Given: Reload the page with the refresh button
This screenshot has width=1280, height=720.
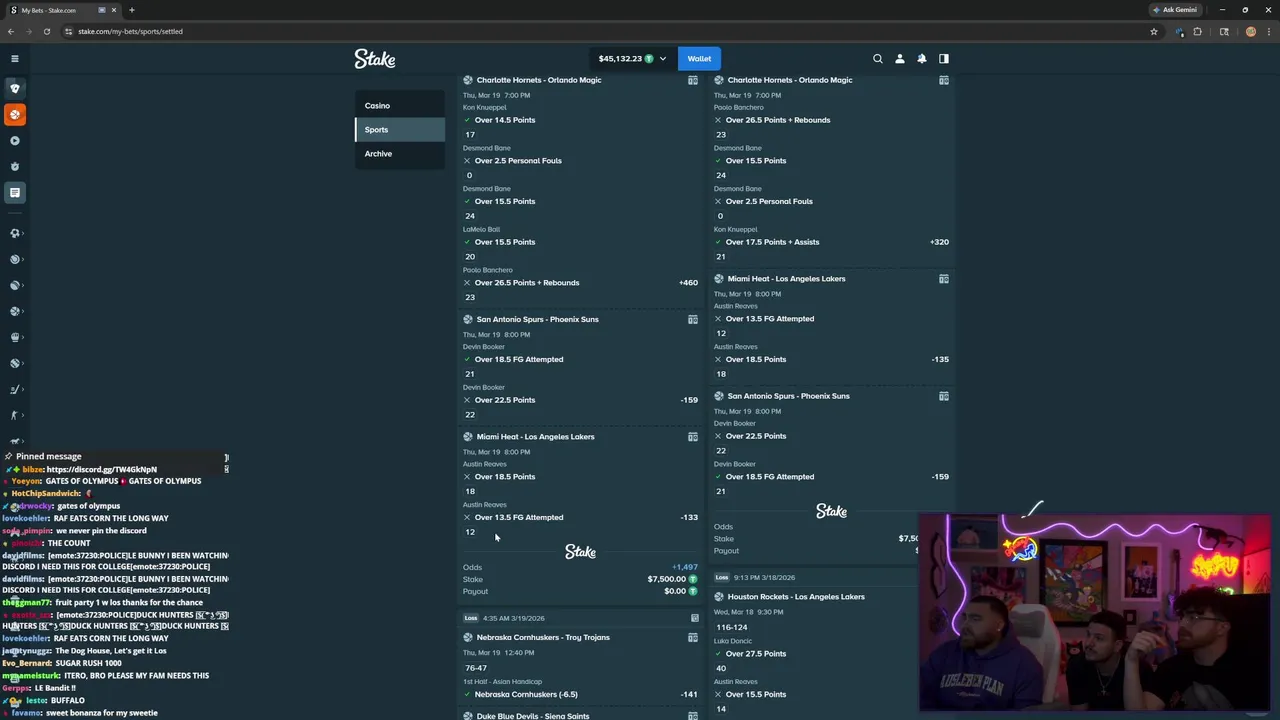Looking at the screenshot, I should [47, 31].
